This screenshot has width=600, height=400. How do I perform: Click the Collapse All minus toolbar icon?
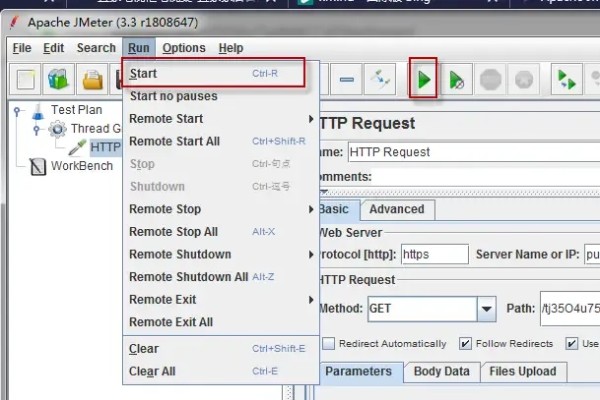pyautogui.click(x=346, y=80)
